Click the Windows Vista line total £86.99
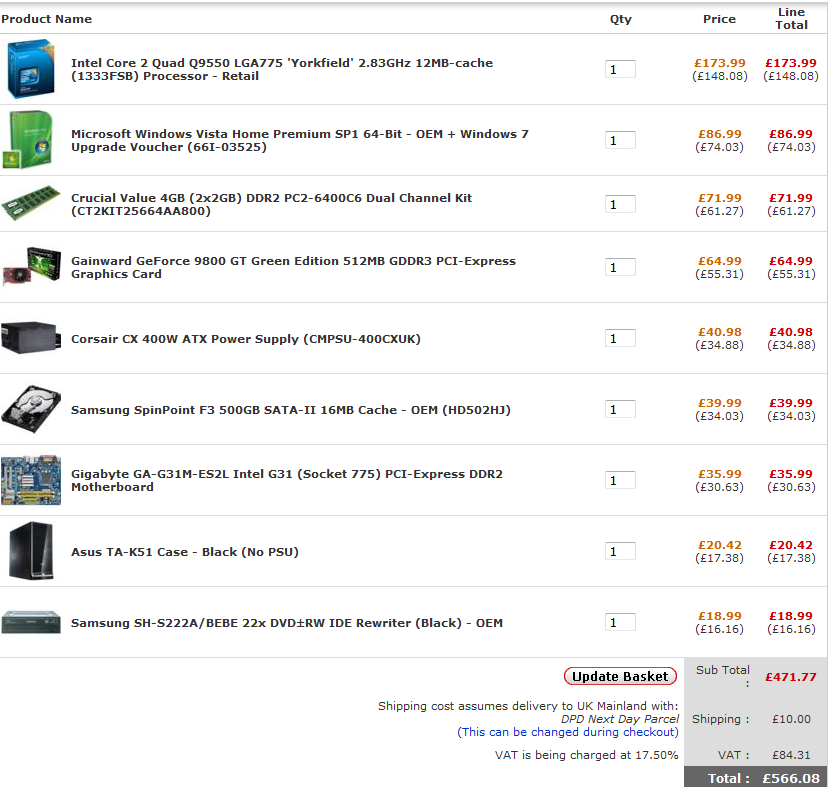Viewport: 835px width, 787px height. coord(791,134)
